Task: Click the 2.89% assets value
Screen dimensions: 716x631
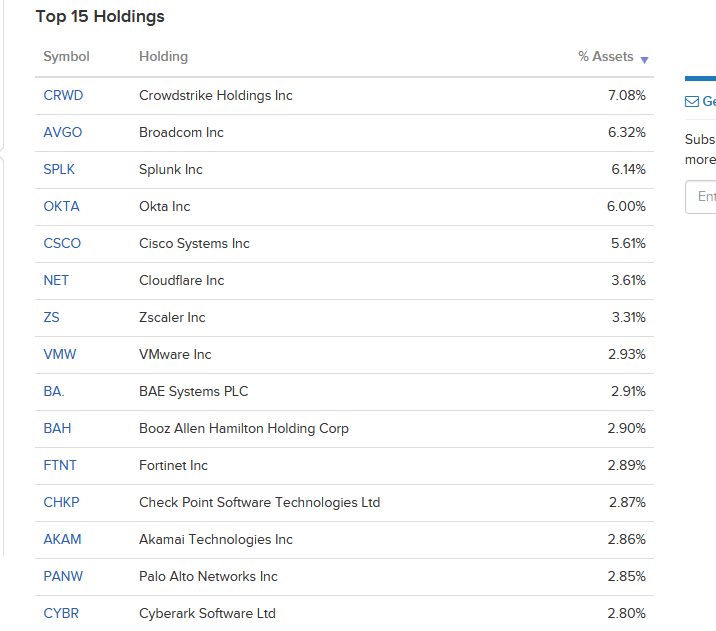Action: click(626, 465)
